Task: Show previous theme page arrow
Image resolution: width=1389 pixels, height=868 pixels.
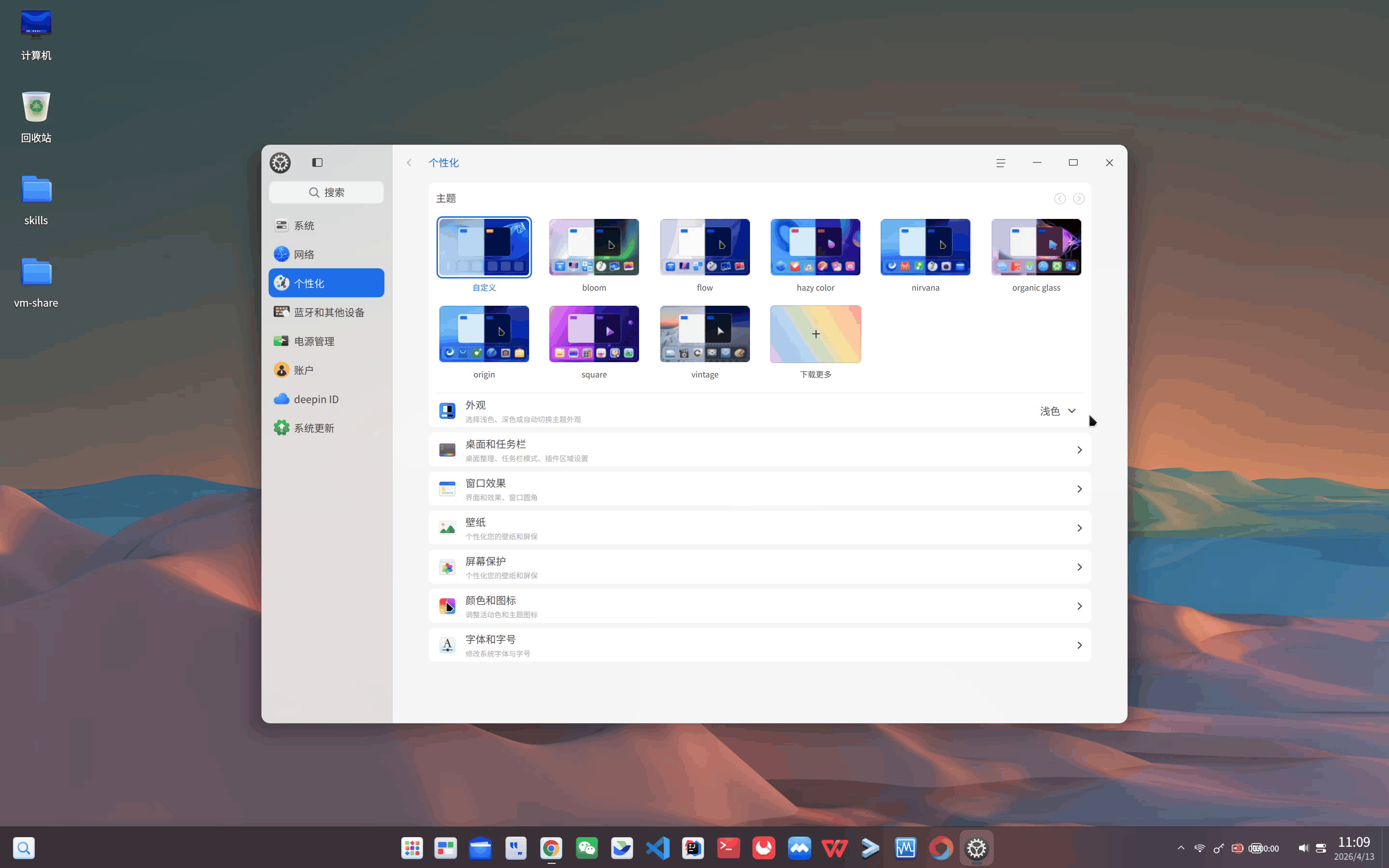Action: (x=1060, y=199)
